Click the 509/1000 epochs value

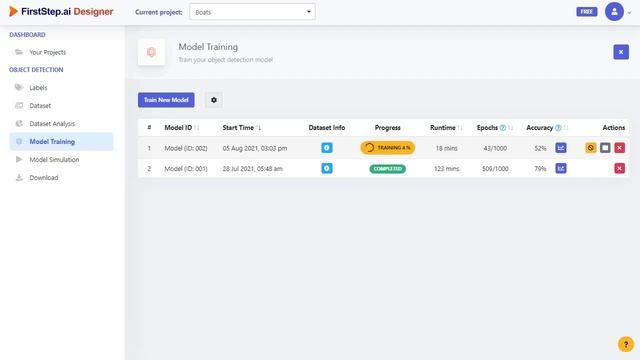pos(495,169)
